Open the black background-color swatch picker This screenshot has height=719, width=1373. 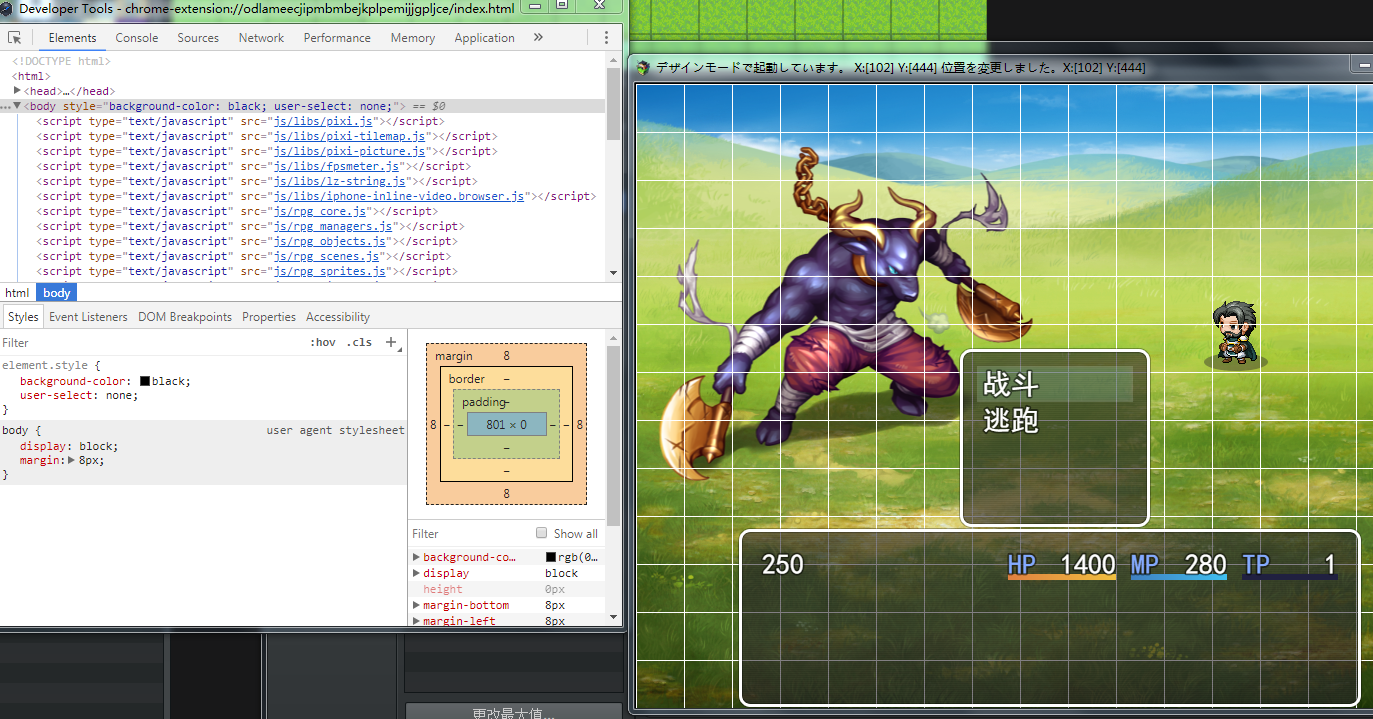(x=145, y=381)
